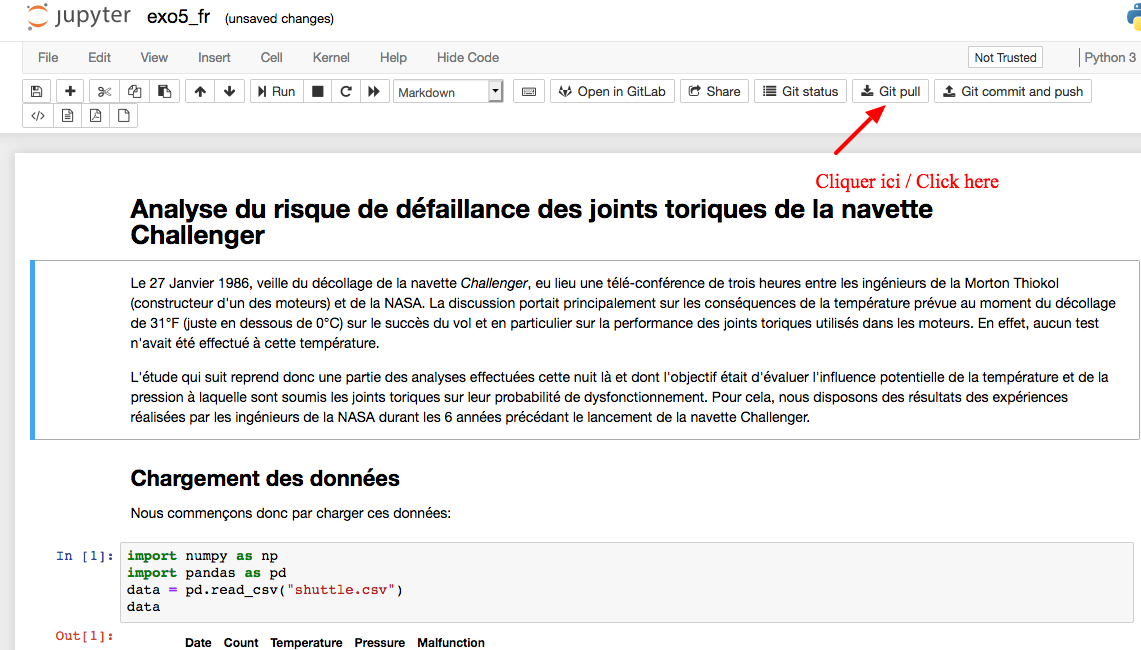1141x650 pixels.
Task: Click the pandas import code cell
Action: (626, 581)
